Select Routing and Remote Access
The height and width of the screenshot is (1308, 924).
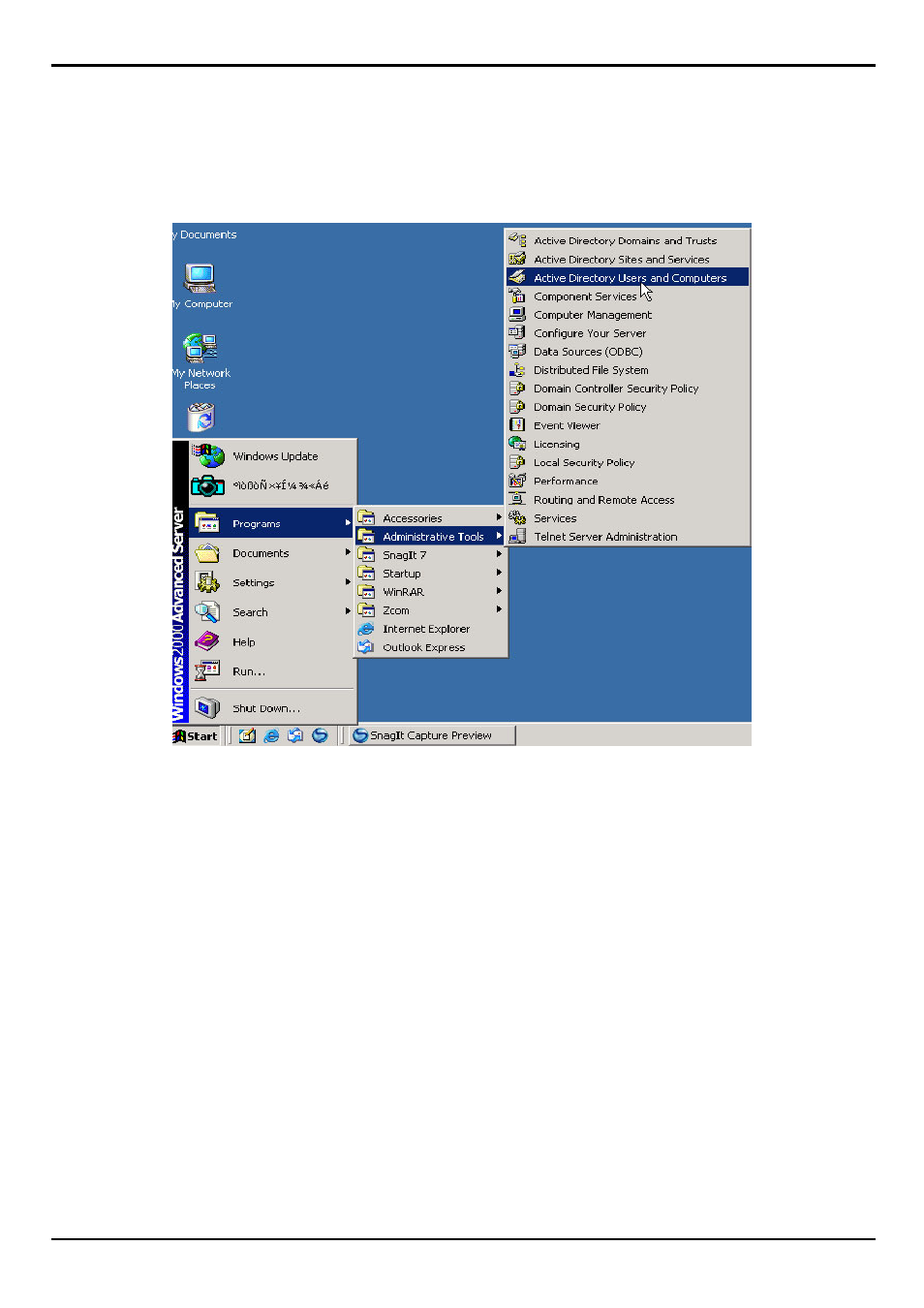coord(628,500)
